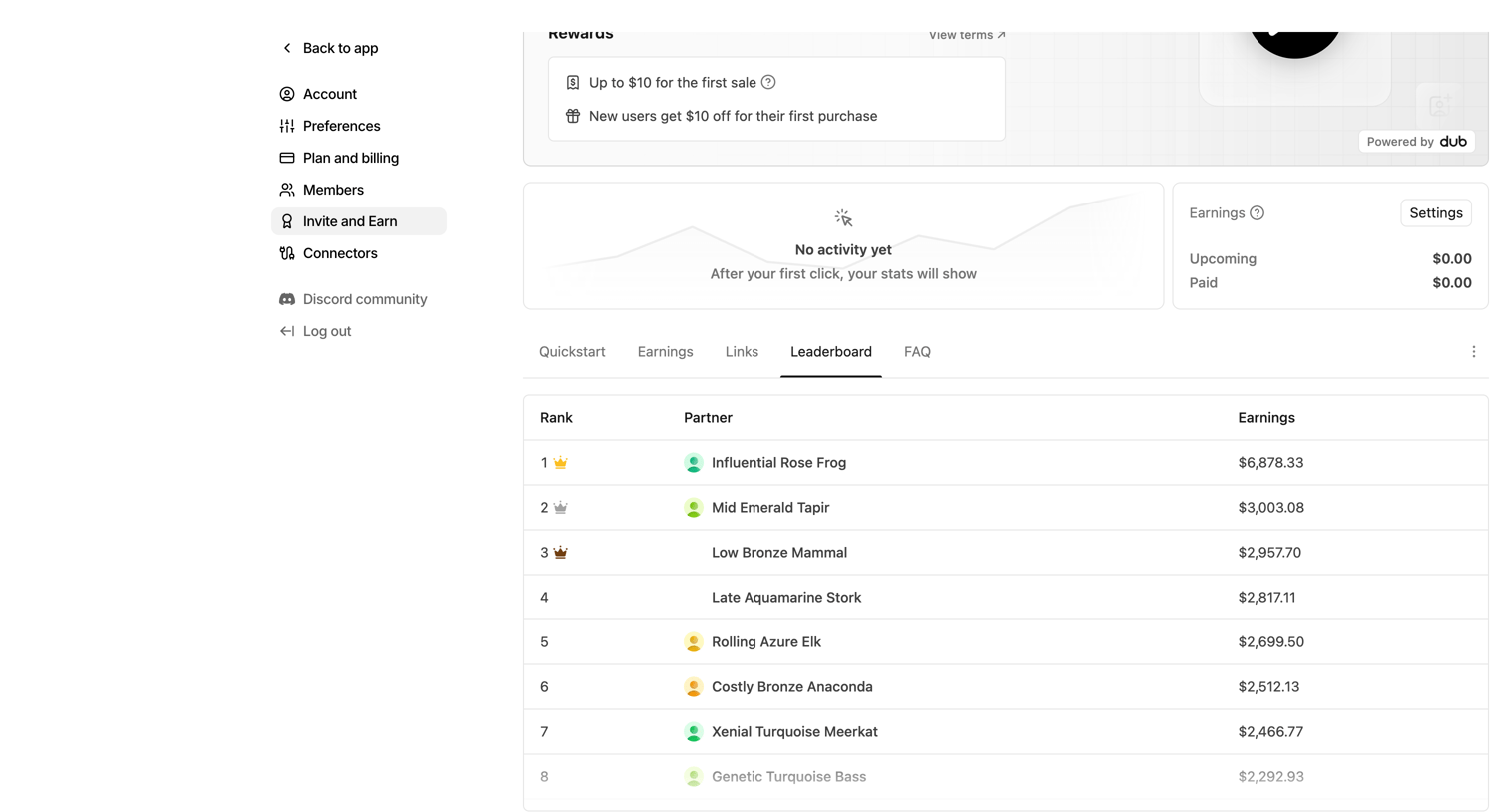
Task: Open the View terms link
Action: click(x=967, y=35)
